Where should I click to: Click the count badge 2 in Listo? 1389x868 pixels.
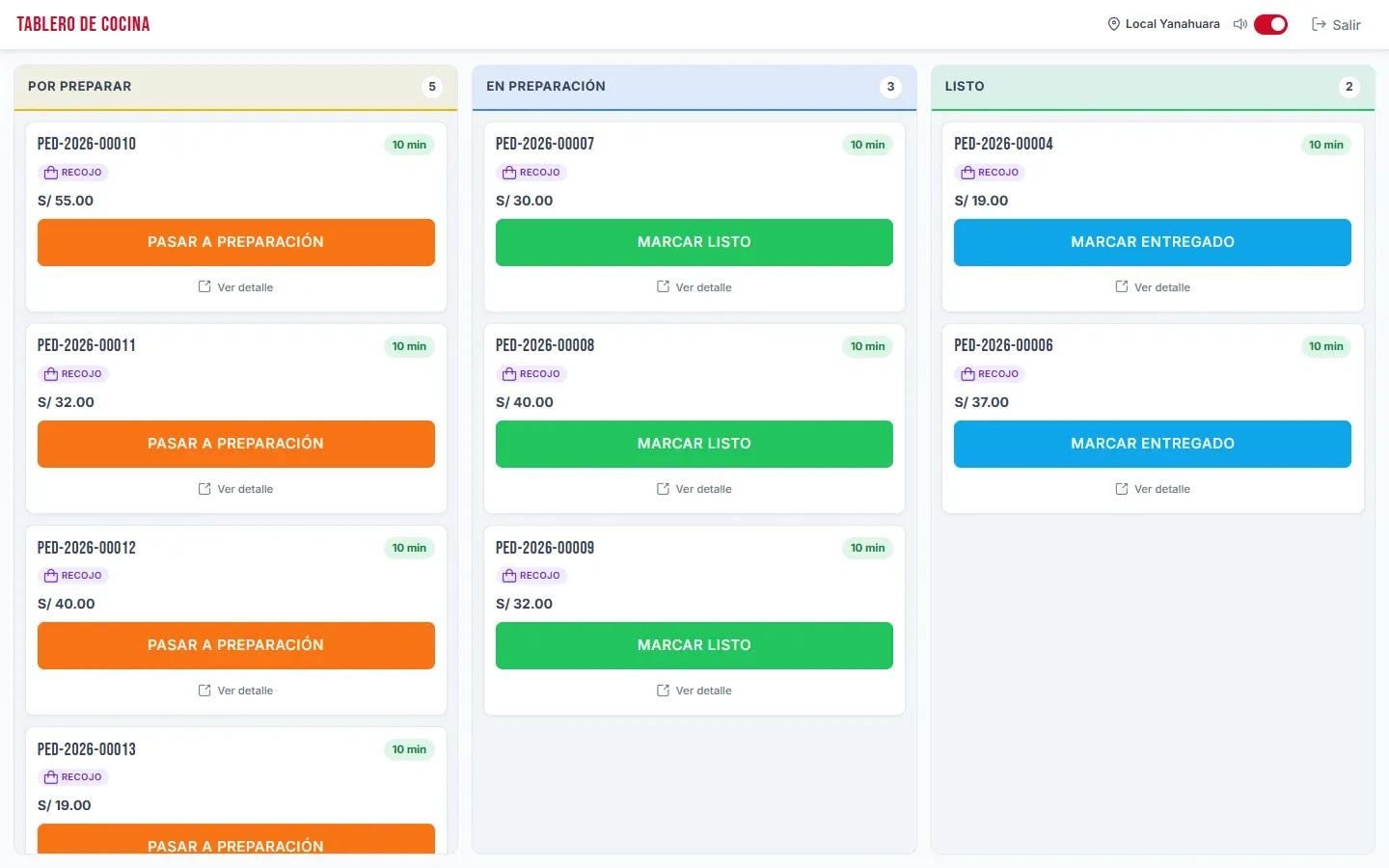[1348, 87]
